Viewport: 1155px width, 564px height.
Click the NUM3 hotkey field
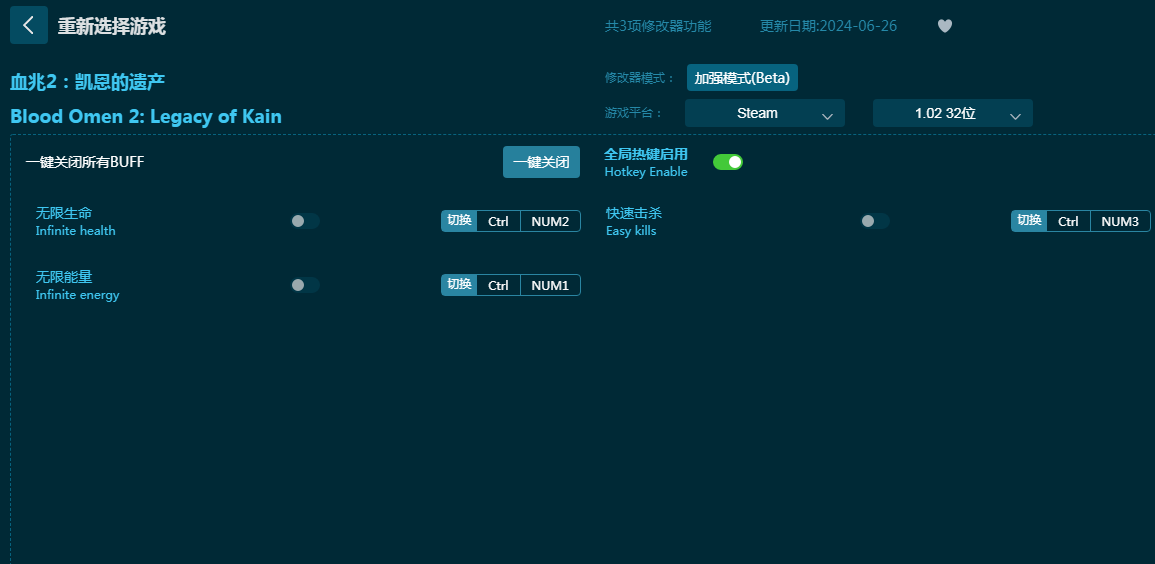coord(1120,221)
